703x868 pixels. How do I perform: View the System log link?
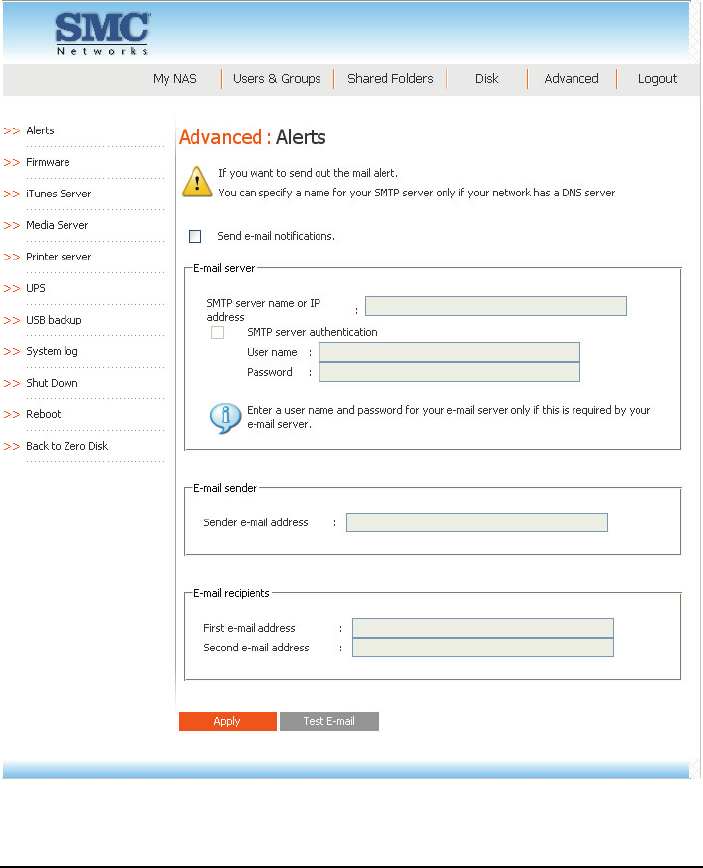click(52, 352)
